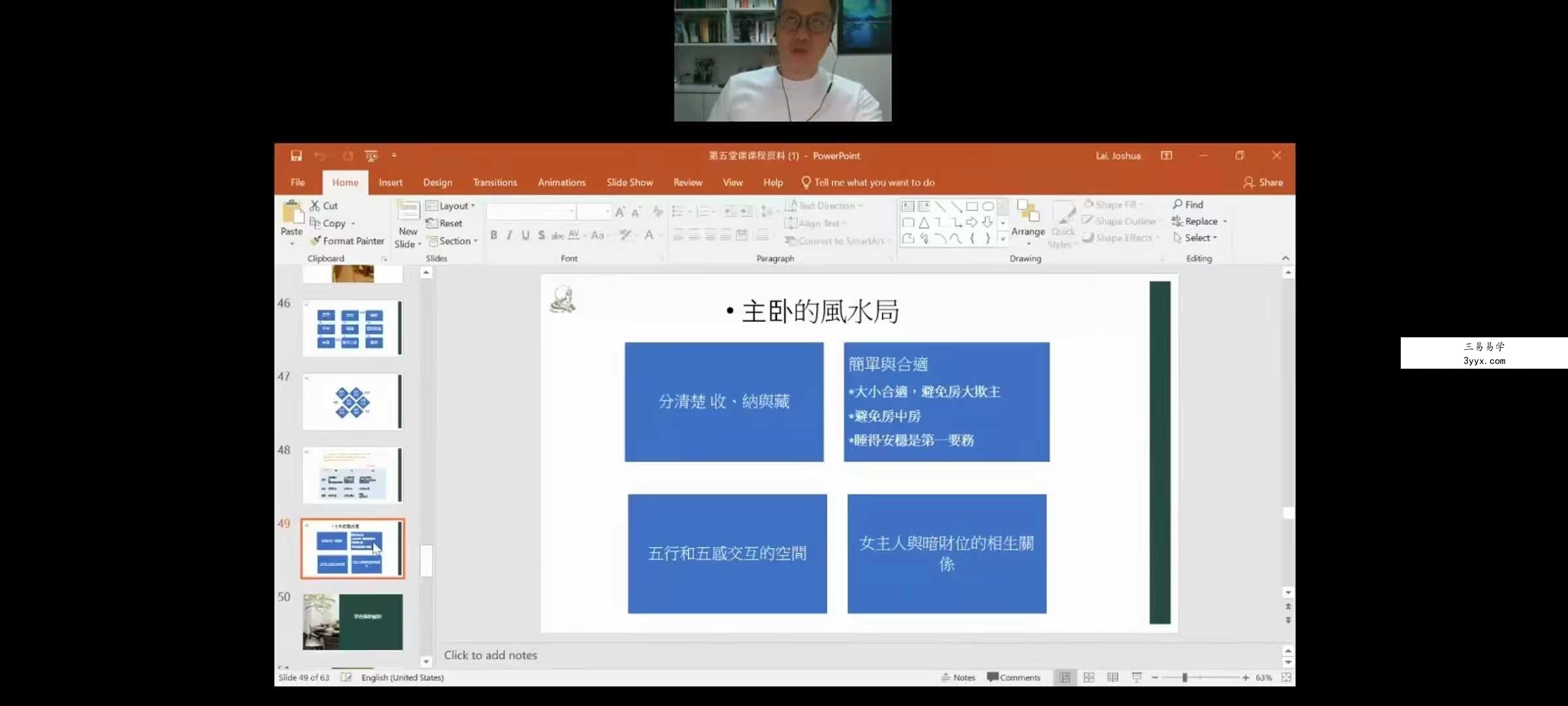Click the Save icon in quick access toolbar

296,156
